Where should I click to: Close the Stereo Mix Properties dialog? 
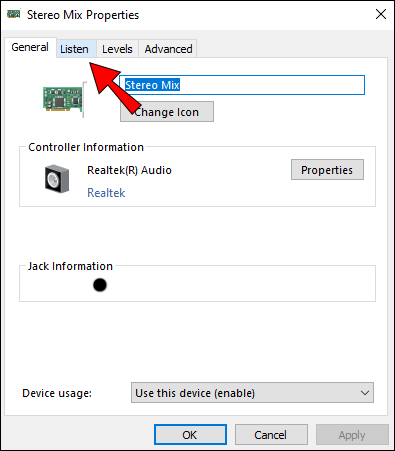coord(381,14)
